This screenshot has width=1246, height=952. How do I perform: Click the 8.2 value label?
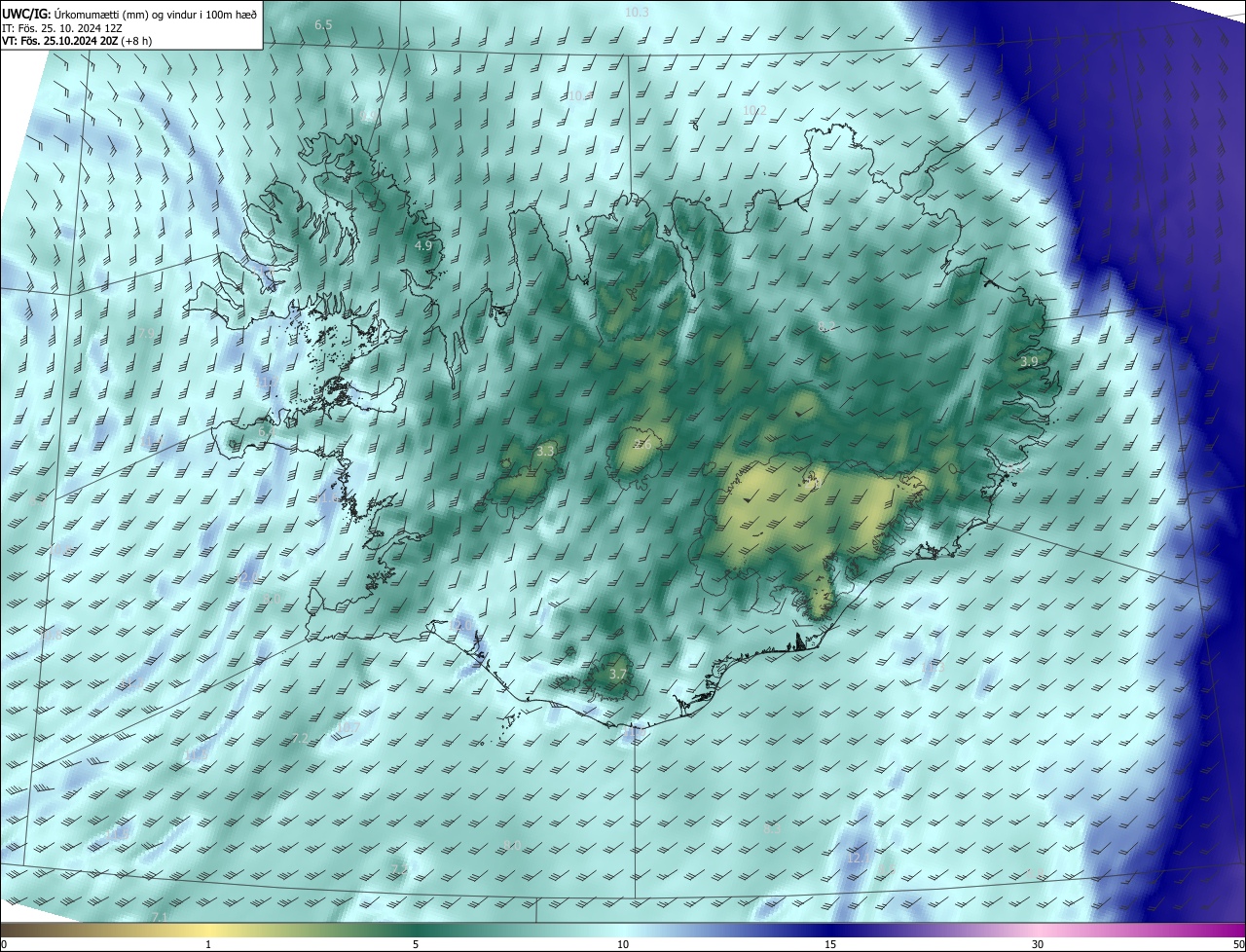(x=826, y=327)
